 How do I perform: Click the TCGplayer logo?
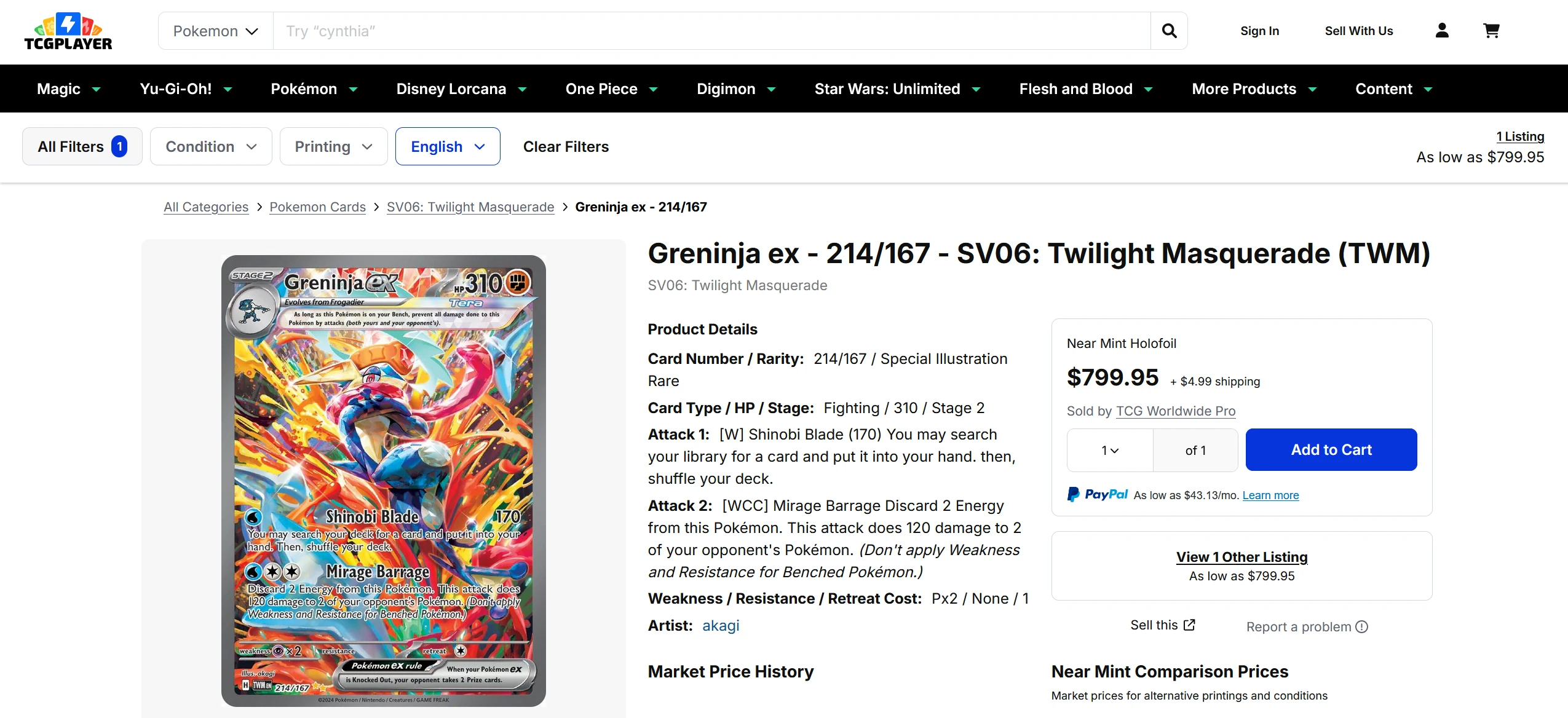coord(68,31)
